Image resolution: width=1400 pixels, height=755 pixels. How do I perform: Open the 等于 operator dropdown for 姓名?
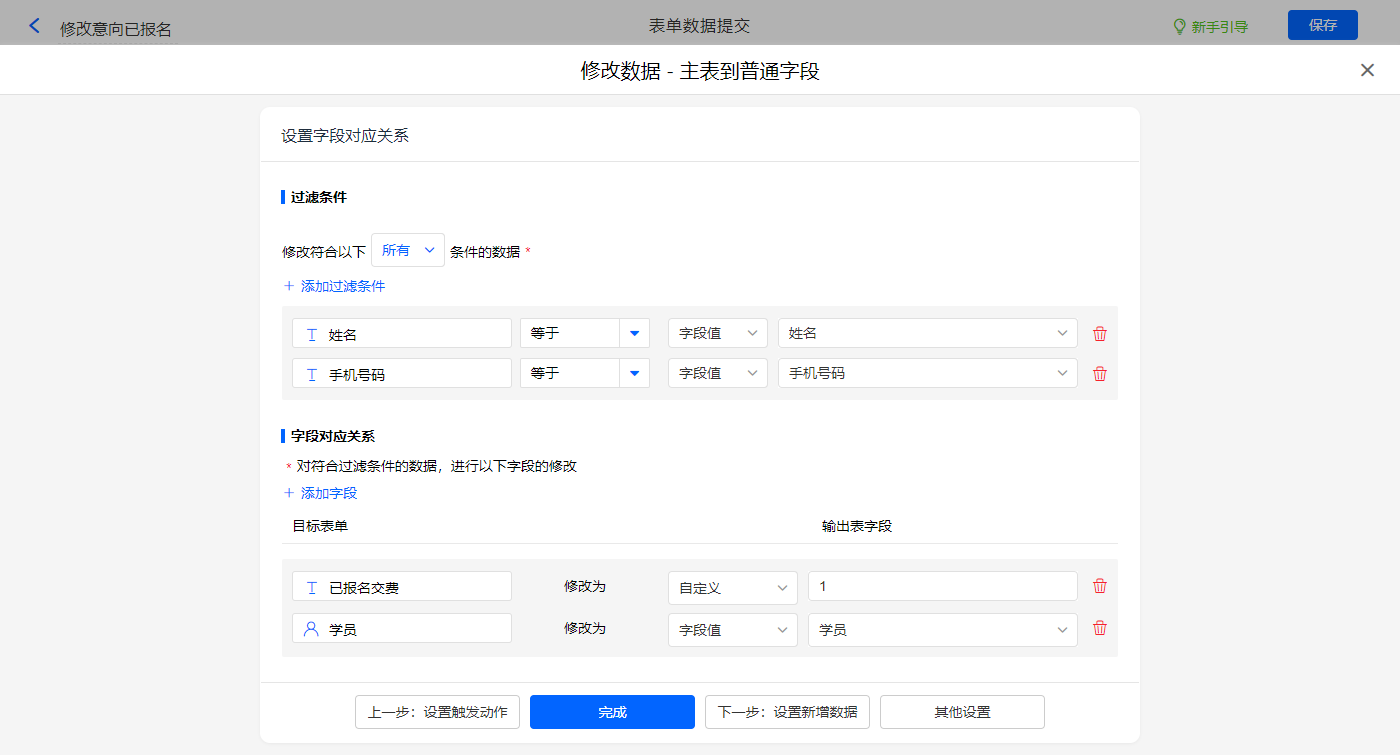tap(634, 333)
